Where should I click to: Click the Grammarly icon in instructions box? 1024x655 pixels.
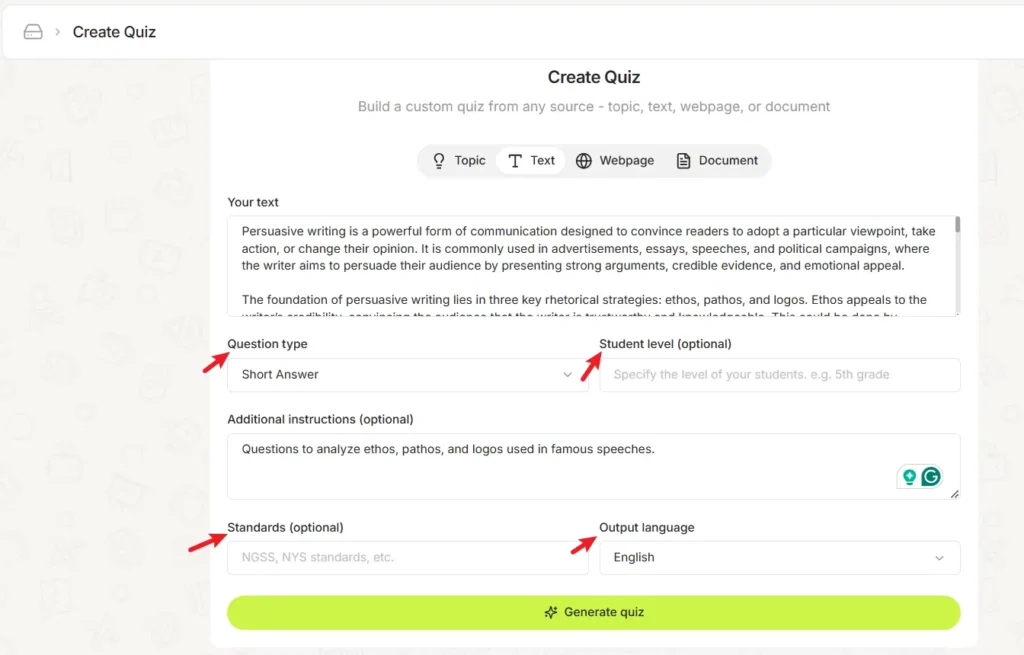931,477
